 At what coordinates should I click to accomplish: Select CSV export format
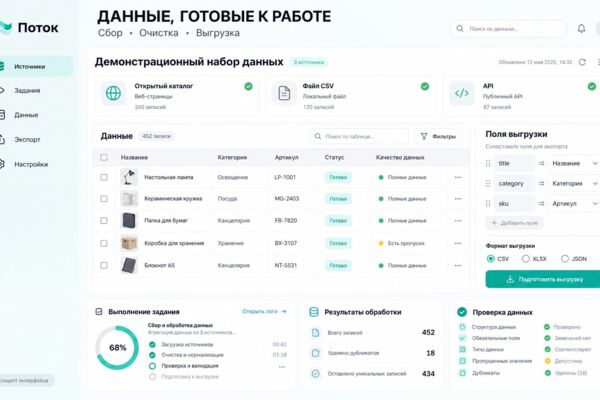click(490, 259)
